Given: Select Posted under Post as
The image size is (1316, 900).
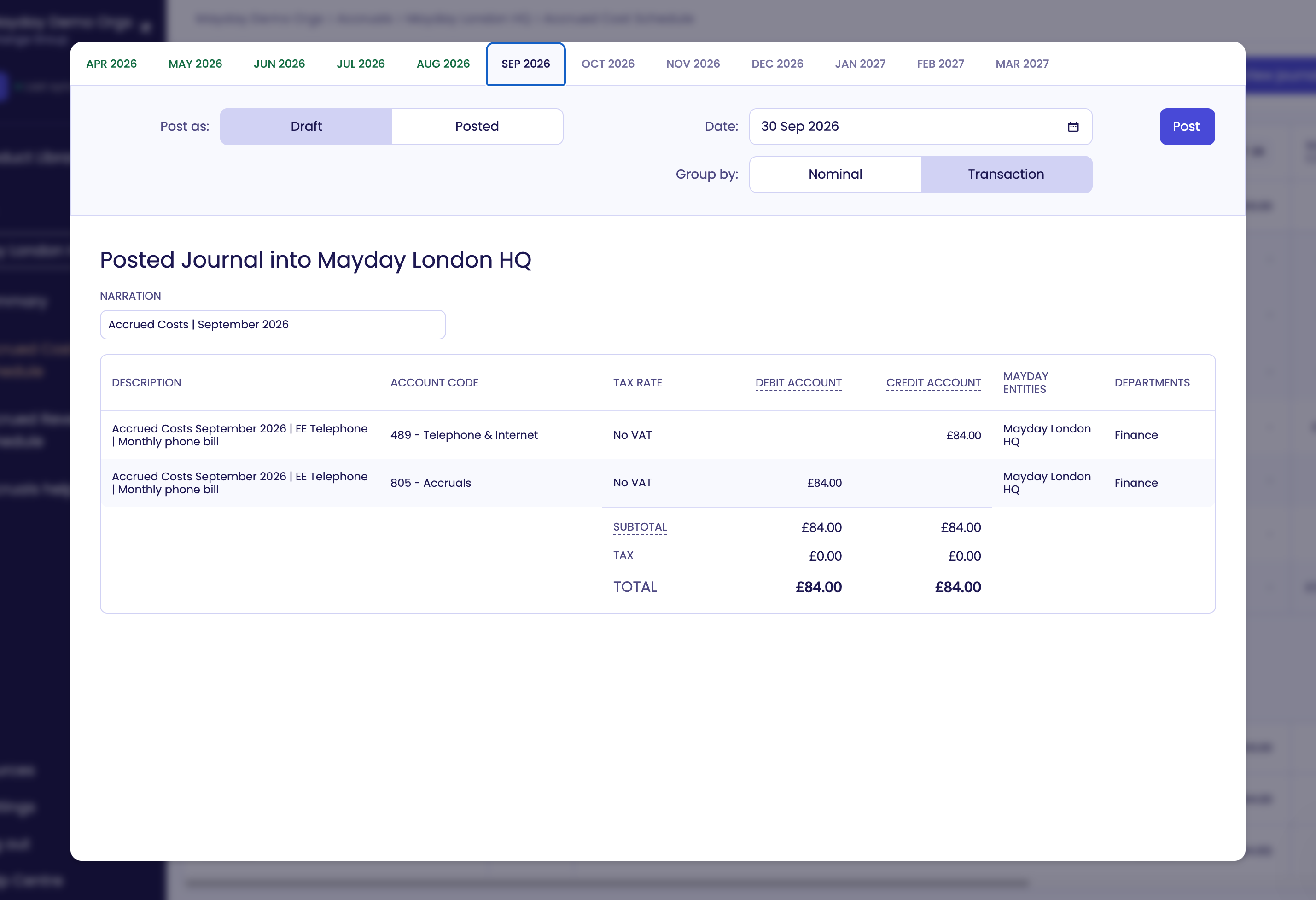Looking at the screenshot, I should pyautogui.click(x=477, y=126).
